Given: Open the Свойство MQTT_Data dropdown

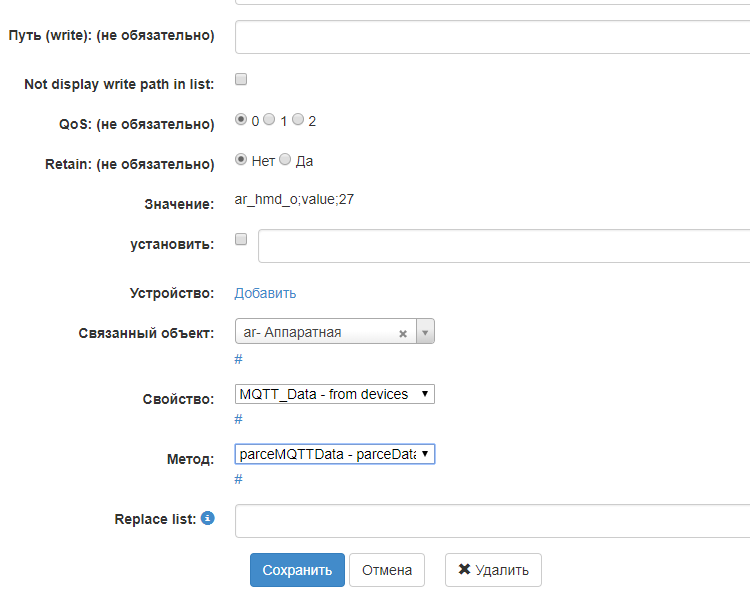Looking at the screenshot, I should click(x=335, y=394).
